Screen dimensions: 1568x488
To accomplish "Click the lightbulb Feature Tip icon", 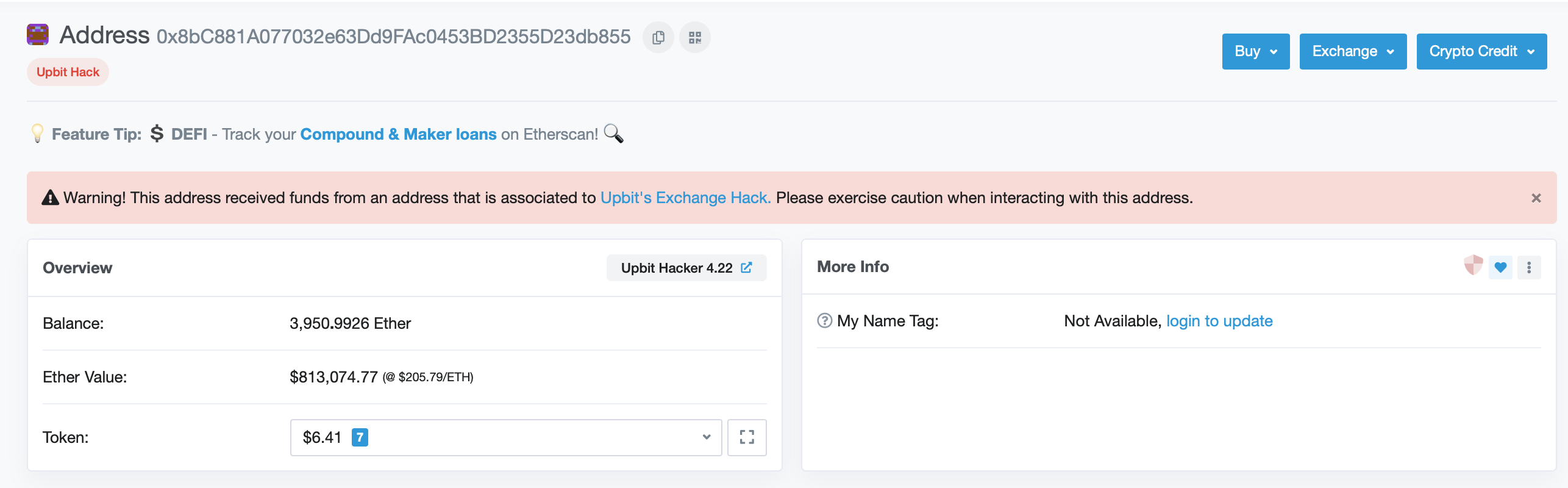I will point(37,133).
